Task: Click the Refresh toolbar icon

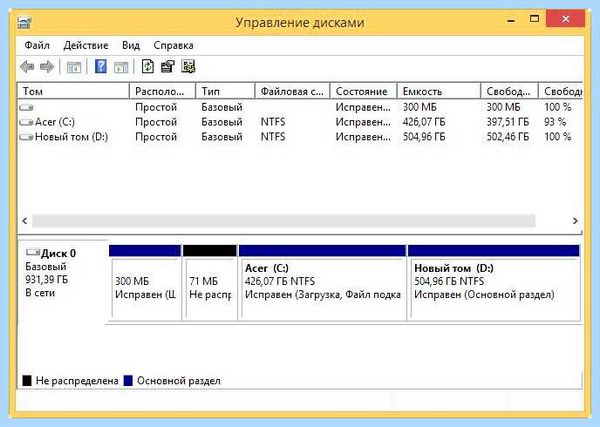Action: (x=148, y=67)
